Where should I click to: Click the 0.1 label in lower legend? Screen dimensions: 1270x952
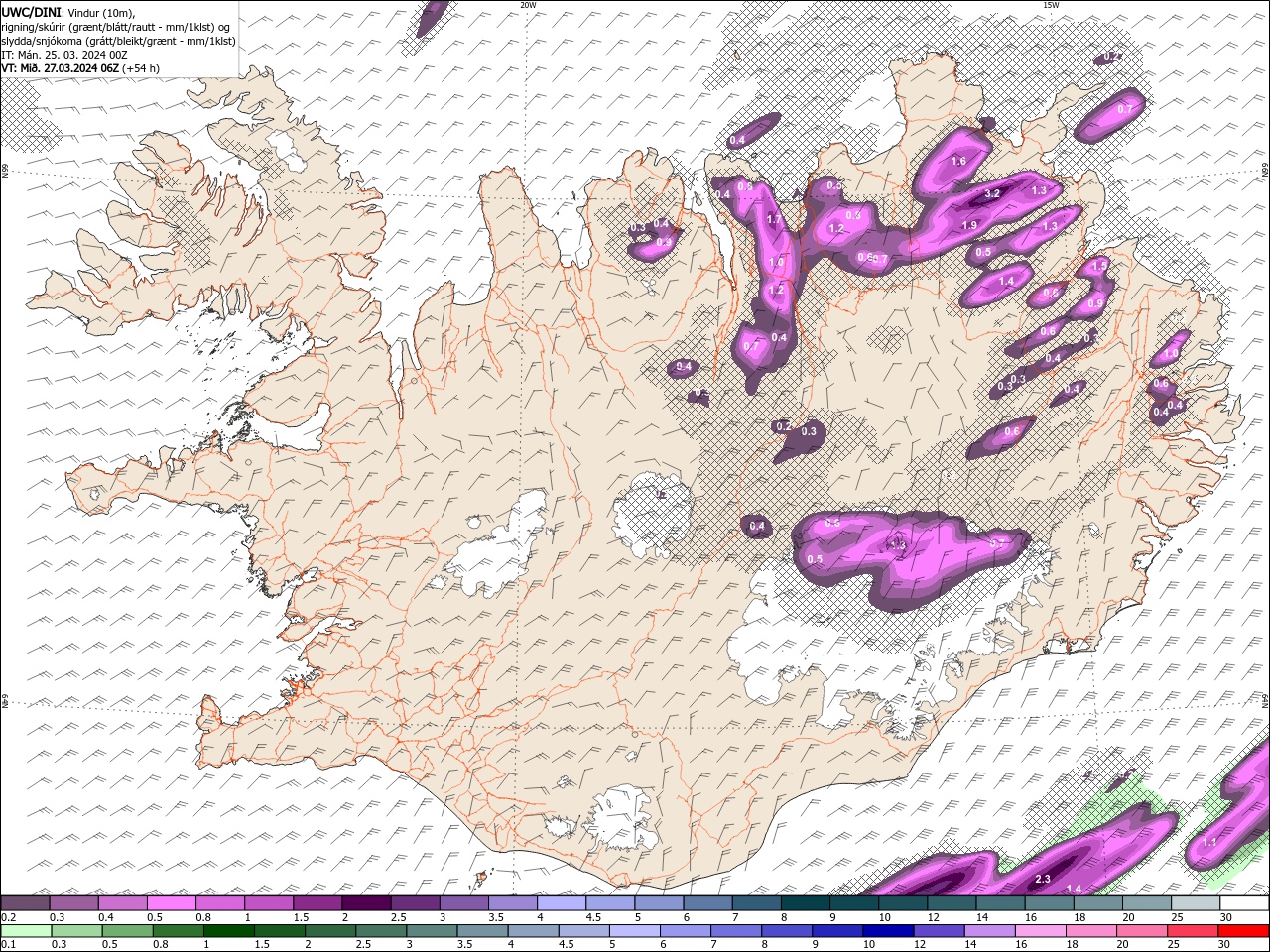pyautogui.click(x=8, y=945)
